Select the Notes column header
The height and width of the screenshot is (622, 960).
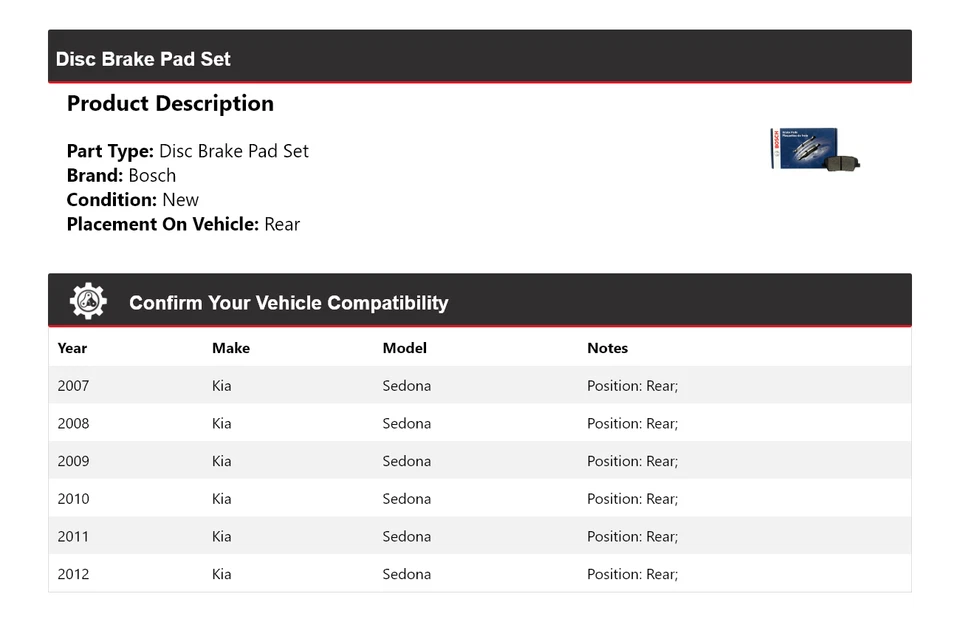(x=607, y=348)
